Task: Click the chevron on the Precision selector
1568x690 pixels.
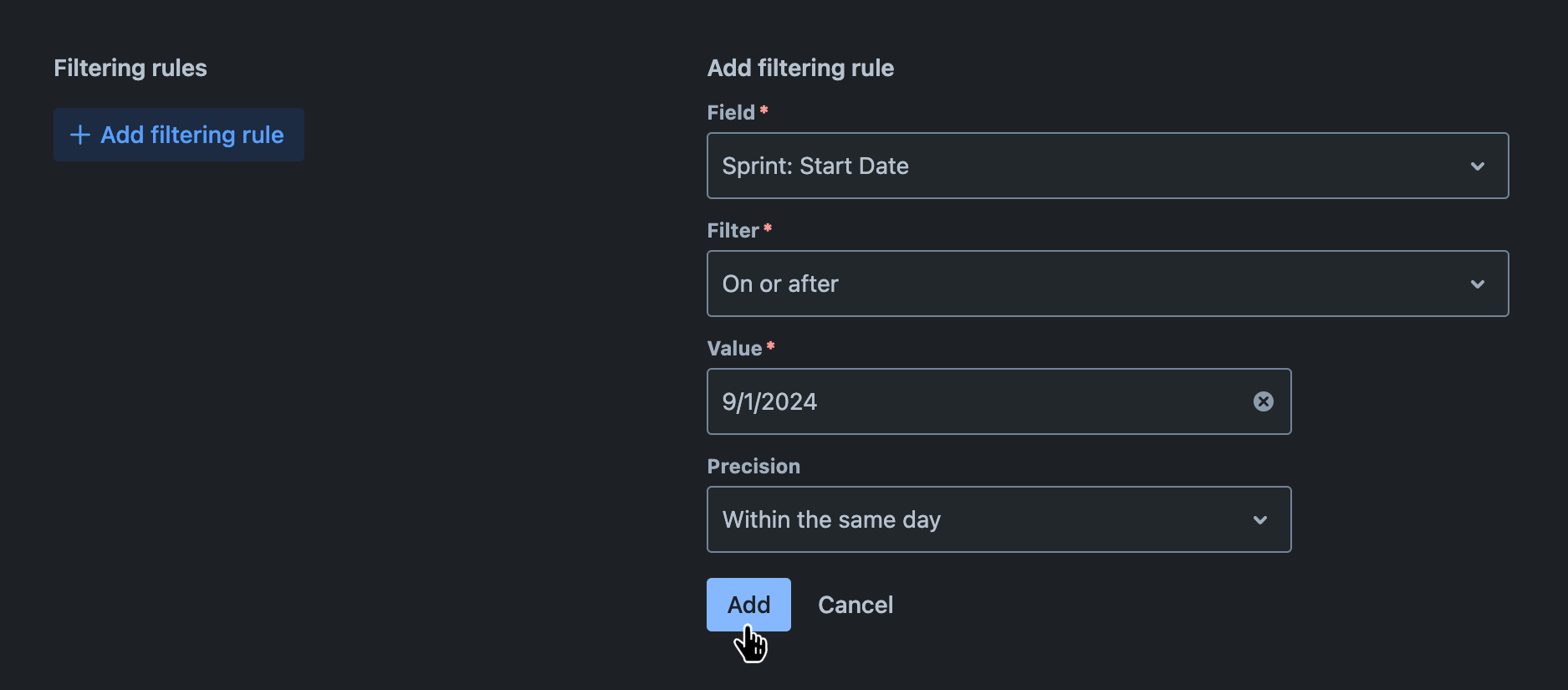Action: (x=1260, y=519)
